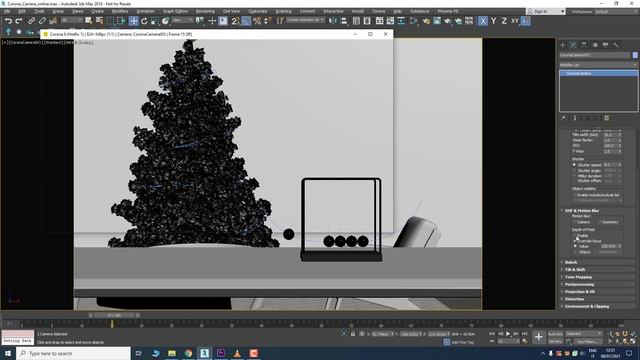Constrain to XY plane button

pos(515,20)
